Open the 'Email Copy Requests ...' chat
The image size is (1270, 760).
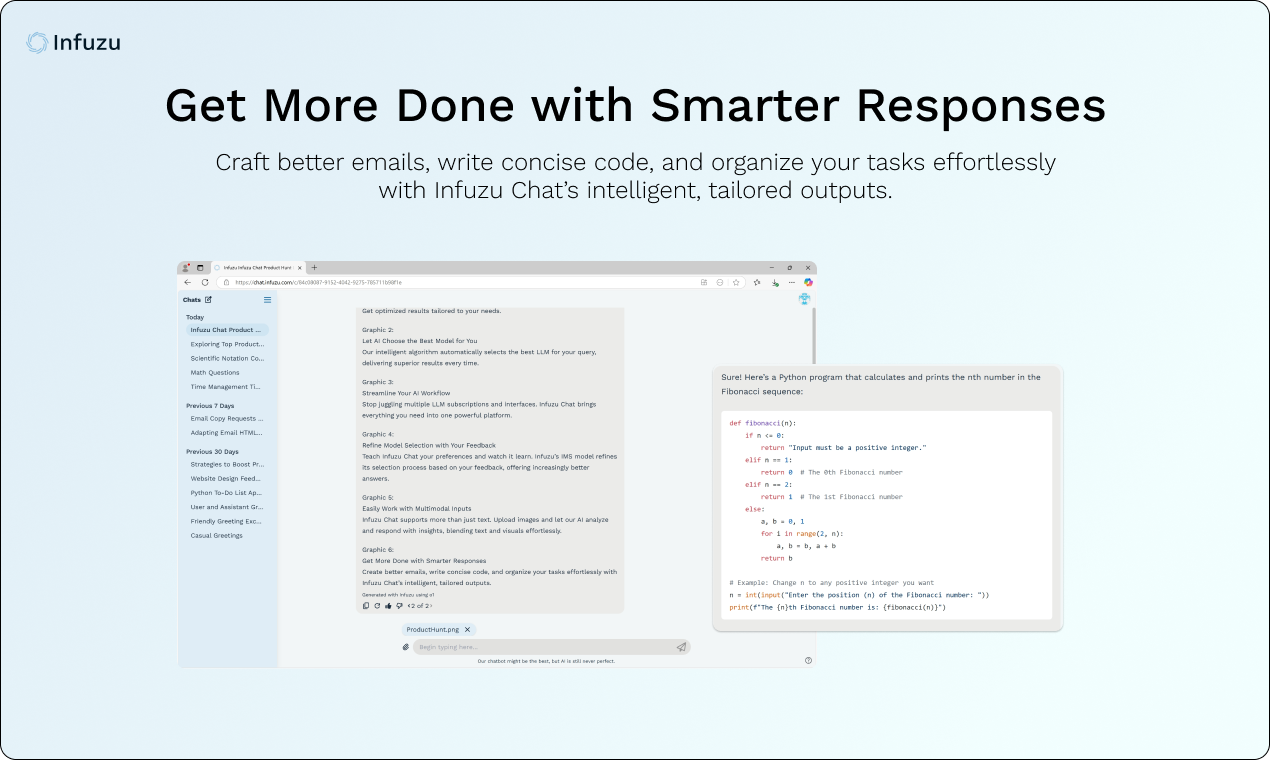click(227, 419)
